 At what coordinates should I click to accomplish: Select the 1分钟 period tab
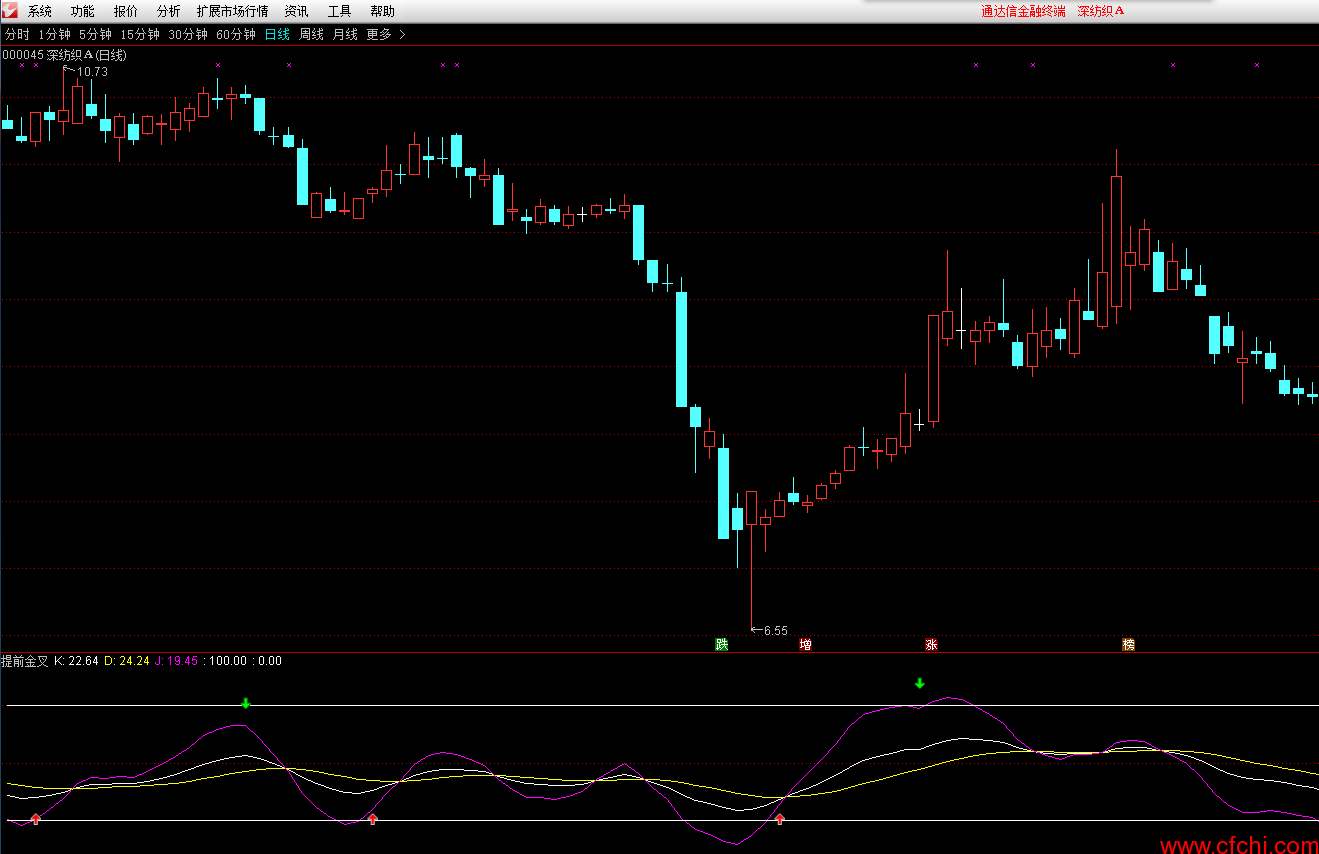point(54,35)
